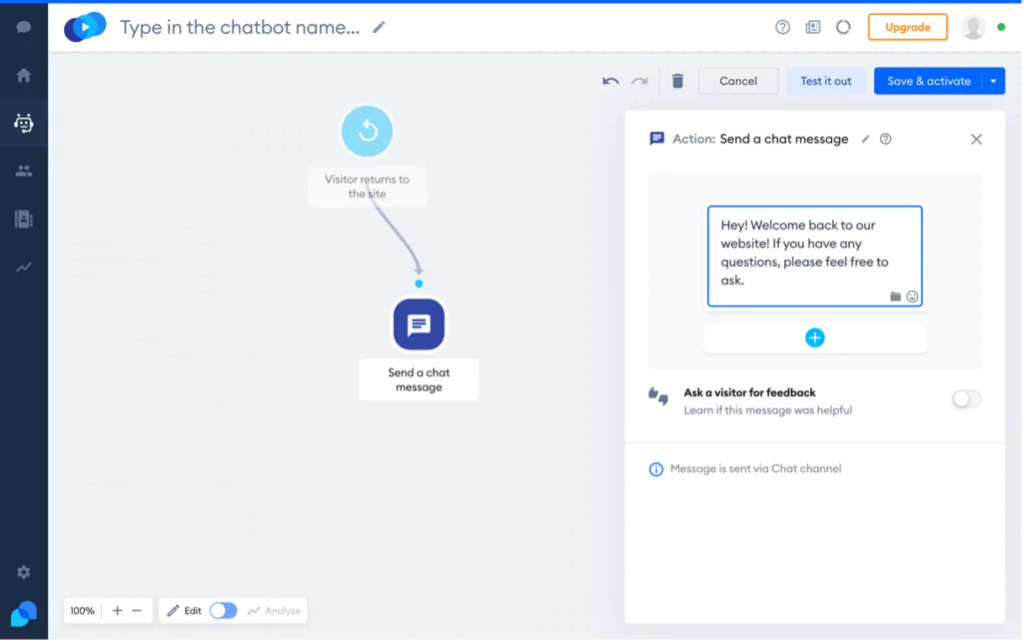Image resolution: width=1024 pixels, height=643 pixels.
Task: Click into the welcome message text box
Action: click(814, 256)
